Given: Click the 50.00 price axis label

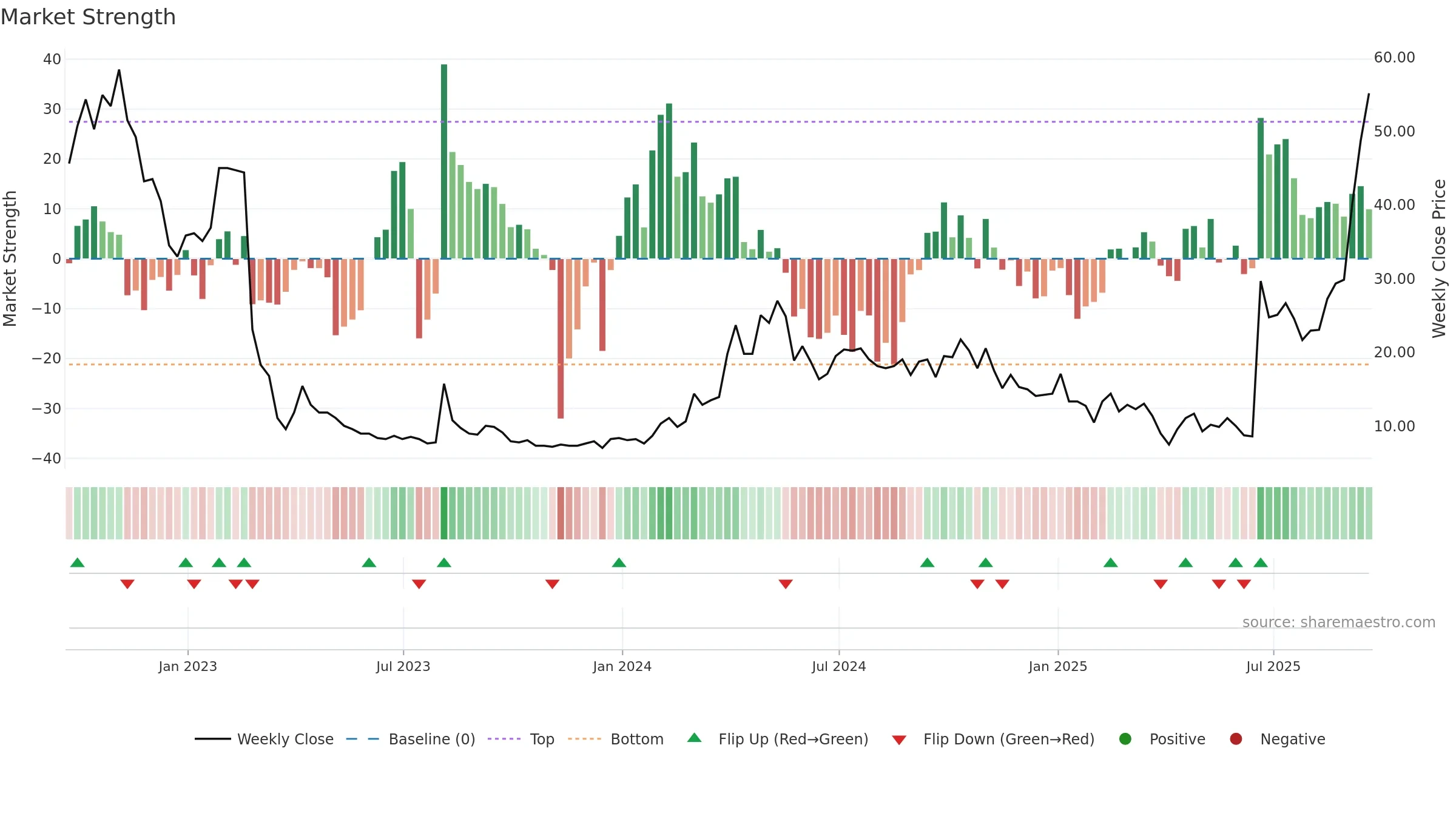Looking at the screenshot, I should click(1394, 131).
